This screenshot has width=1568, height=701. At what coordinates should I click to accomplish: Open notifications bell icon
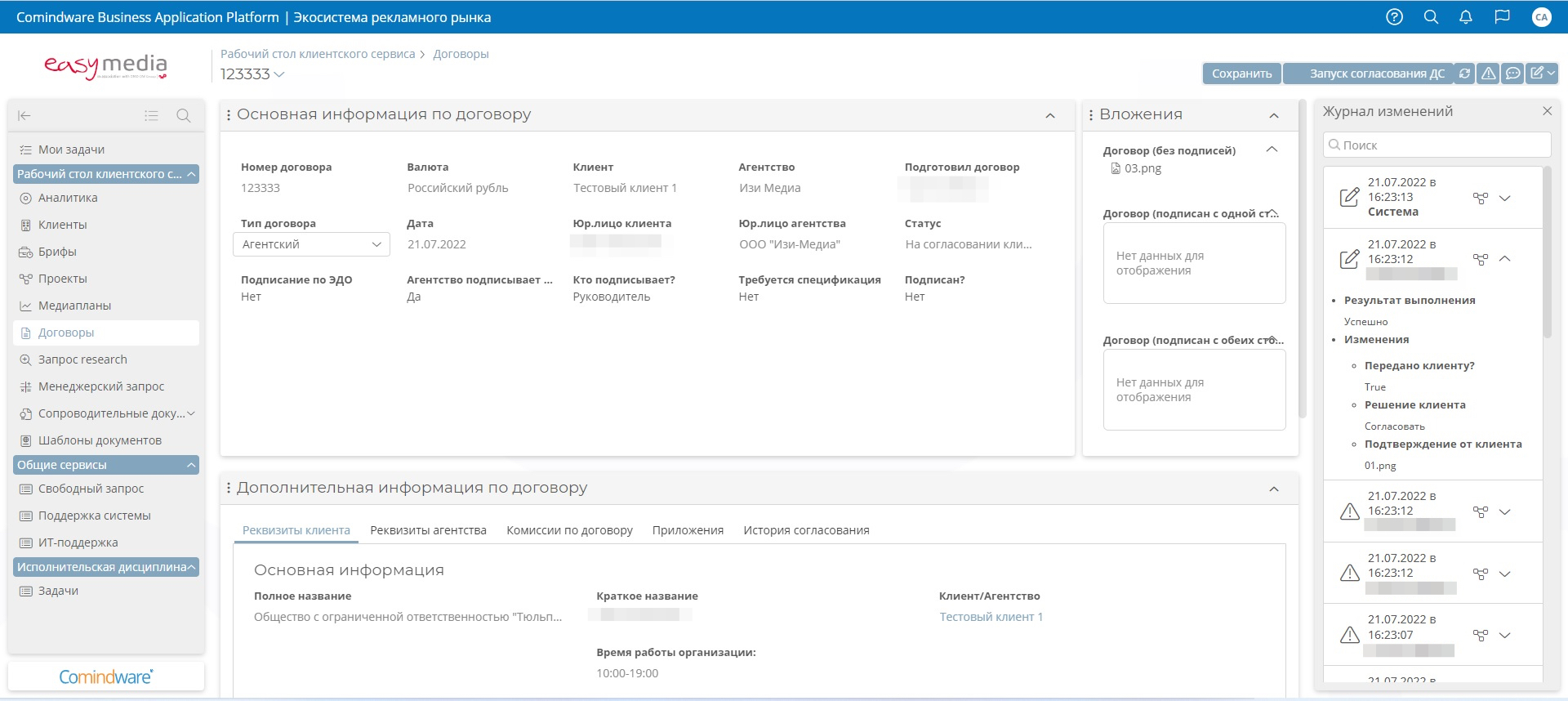pos(1466,17)
